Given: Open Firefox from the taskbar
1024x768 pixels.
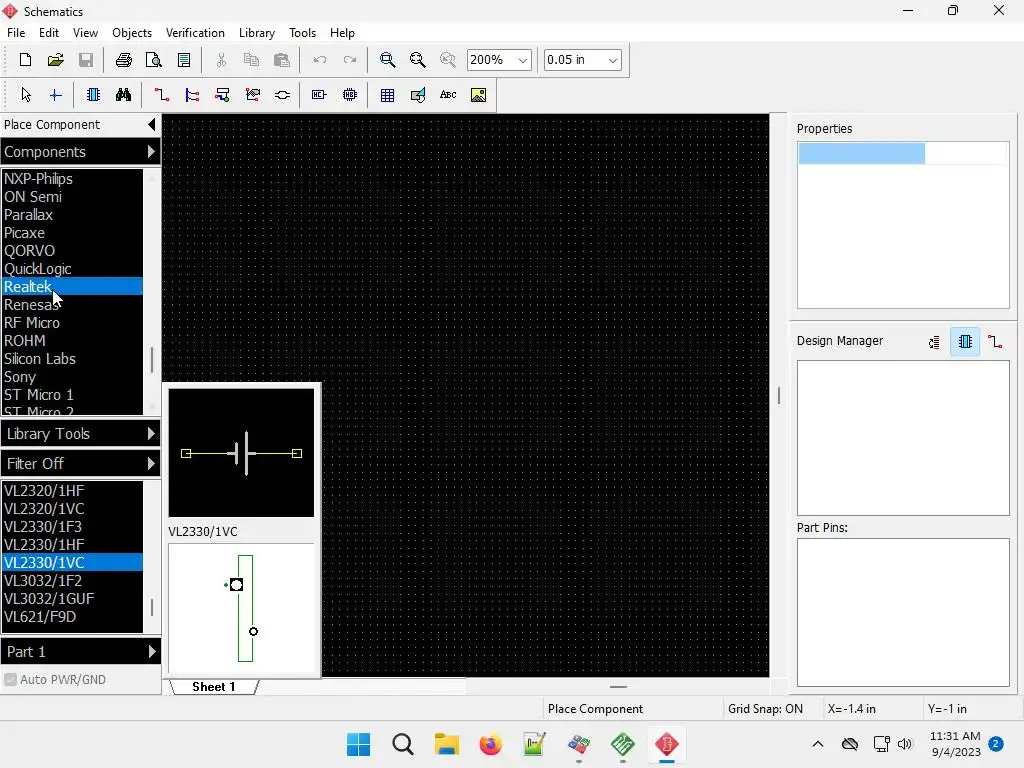Looking at the screenshot, I should [x=490, y=744].
